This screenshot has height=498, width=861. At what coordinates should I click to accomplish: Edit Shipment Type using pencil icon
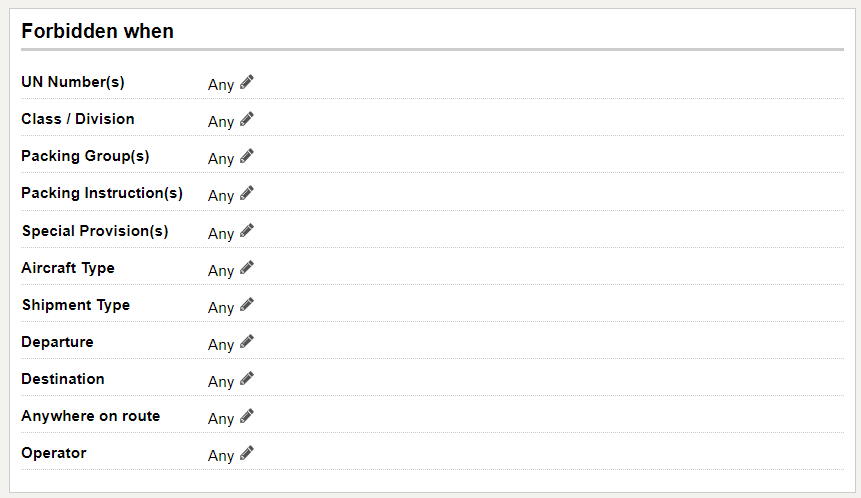[247, 305]
